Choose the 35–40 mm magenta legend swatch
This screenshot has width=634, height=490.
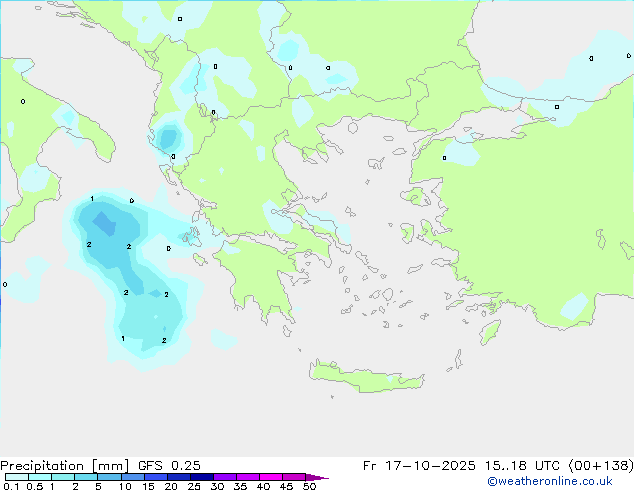point(247,477)
